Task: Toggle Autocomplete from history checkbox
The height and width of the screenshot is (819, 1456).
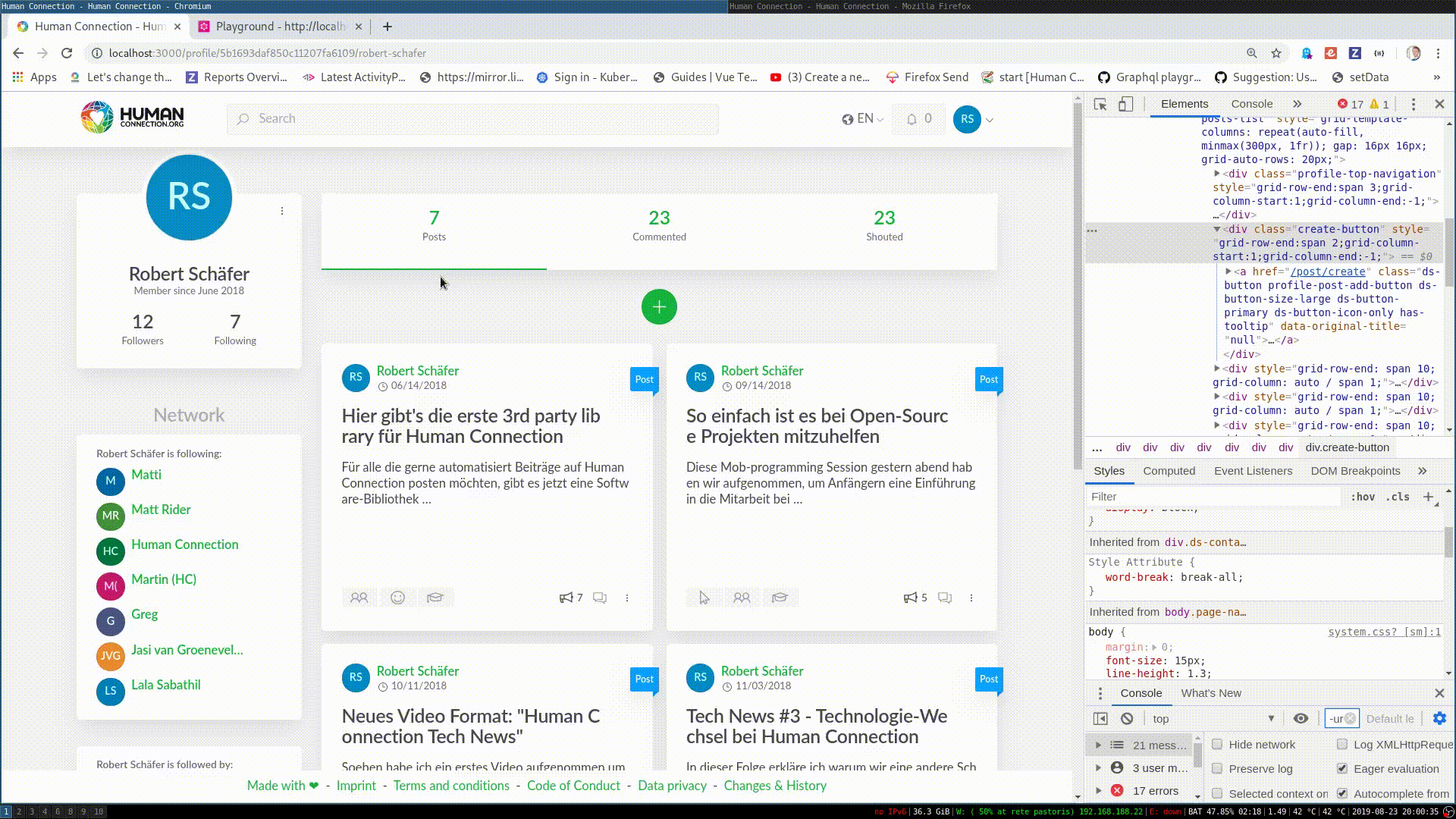Action: pos(1342,793)
